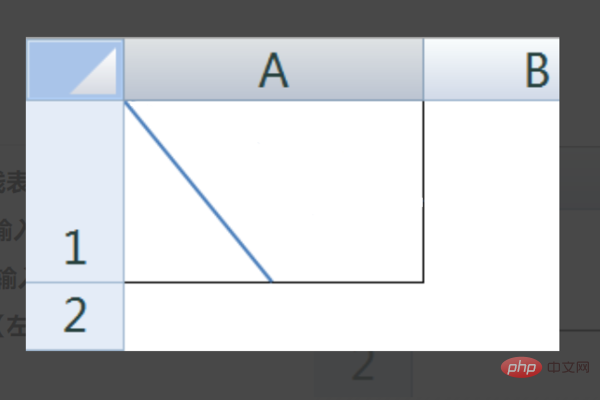Select the row 1 header
Image resolution: width=600 pixels, height=400 pixels.
[x=75, y=191]
